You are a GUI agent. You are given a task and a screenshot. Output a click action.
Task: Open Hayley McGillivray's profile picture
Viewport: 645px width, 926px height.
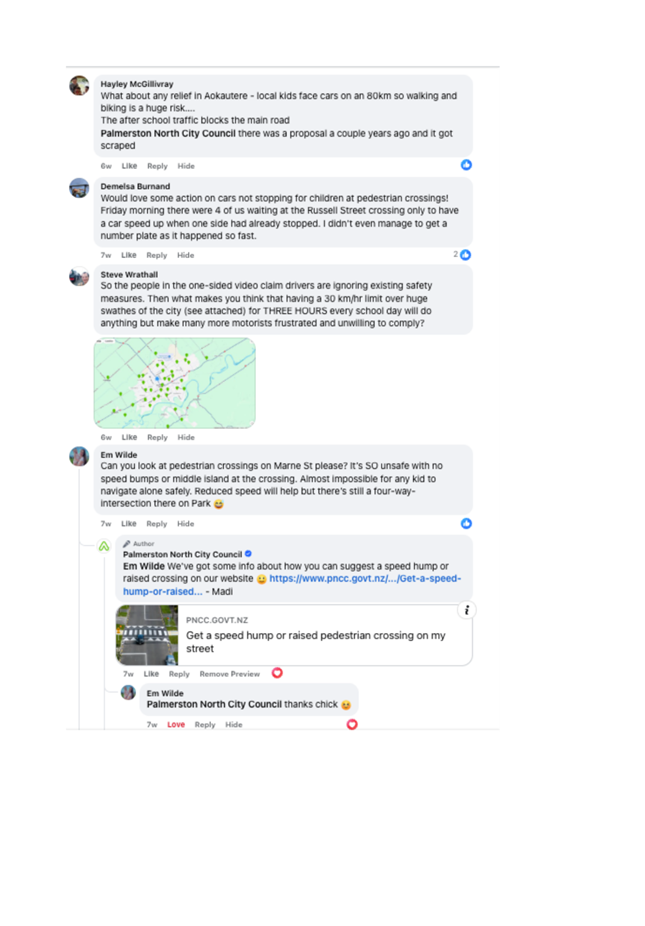pyautogui.click(x=79, y=86)
